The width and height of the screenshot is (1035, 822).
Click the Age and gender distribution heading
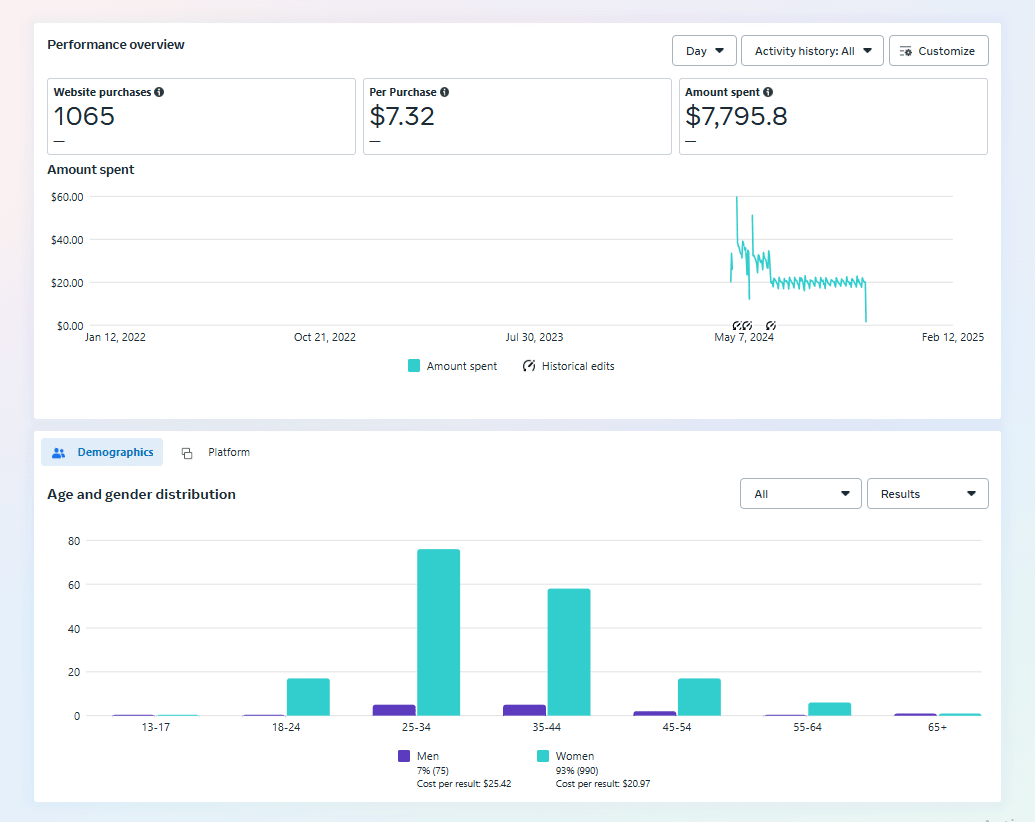point(141,494)
